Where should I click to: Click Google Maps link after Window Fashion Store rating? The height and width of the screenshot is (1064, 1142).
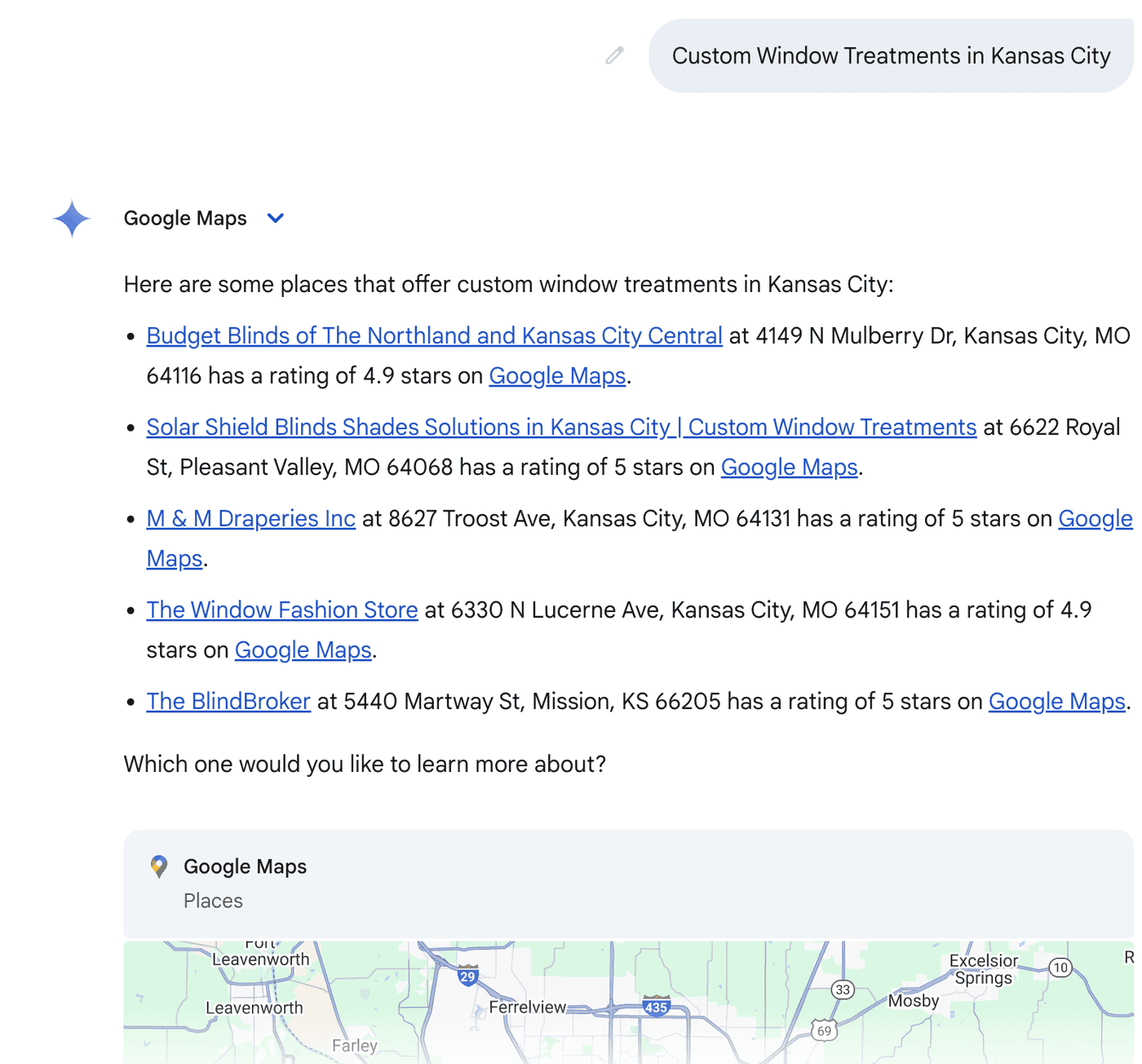pyautogui.click(x=303, y=649)
